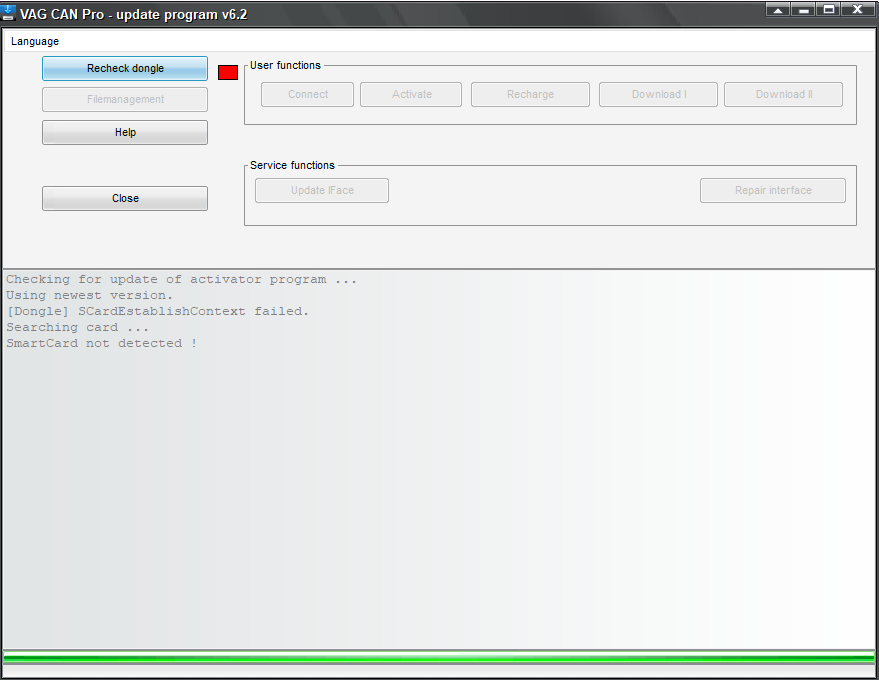Select log line 'SmartCard not detected !'

[101, 343]
